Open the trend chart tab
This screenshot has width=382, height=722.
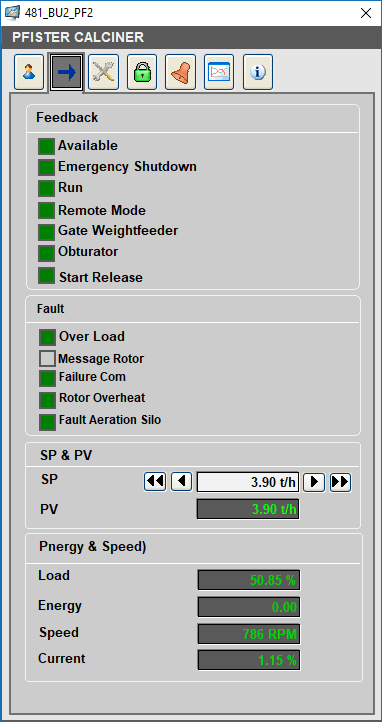(219, 72)
